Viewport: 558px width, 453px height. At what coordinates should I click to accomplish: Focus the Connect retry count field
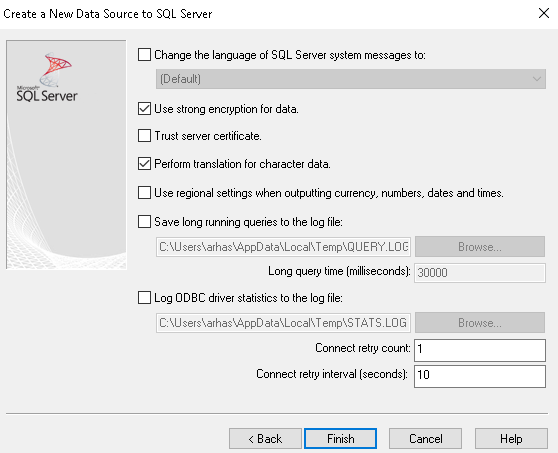pyautogui.click(x=480, y=350)
